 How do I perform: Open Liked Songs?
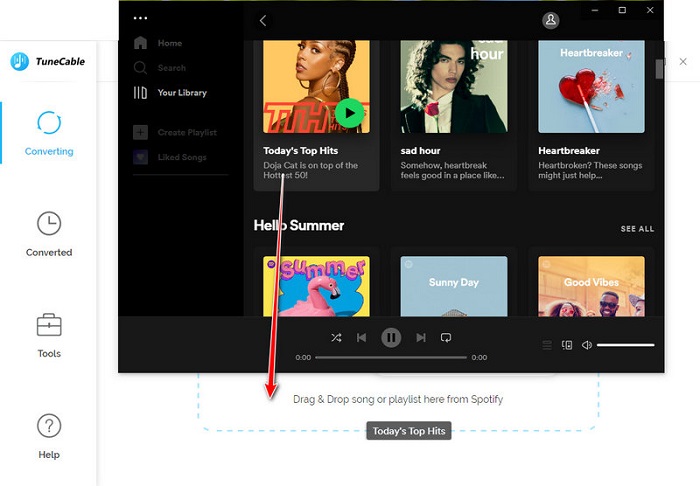pos(182,157)
